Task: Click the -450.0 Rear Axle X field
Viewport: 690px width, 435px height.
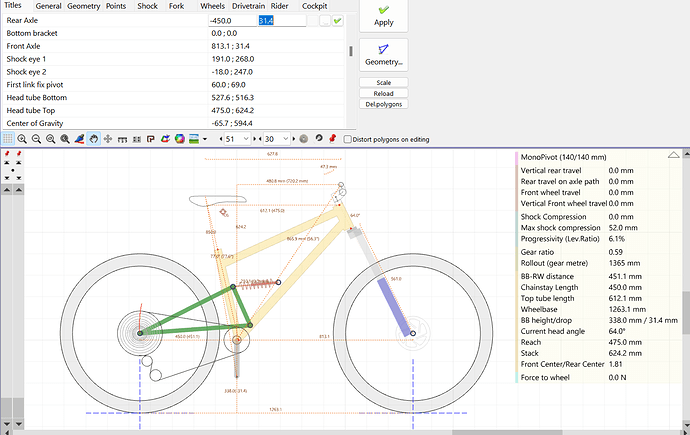Action: (x=232, y=21)
